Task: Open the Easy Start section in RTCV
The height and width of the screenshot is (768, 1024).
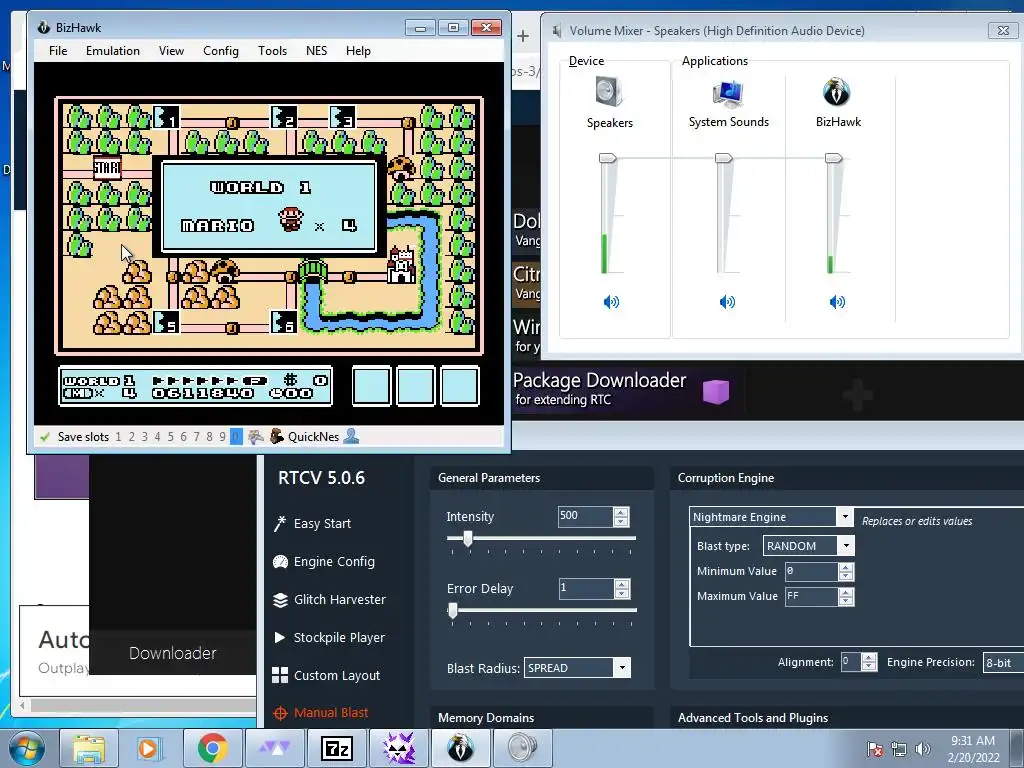Action: (x=312, y=524)
